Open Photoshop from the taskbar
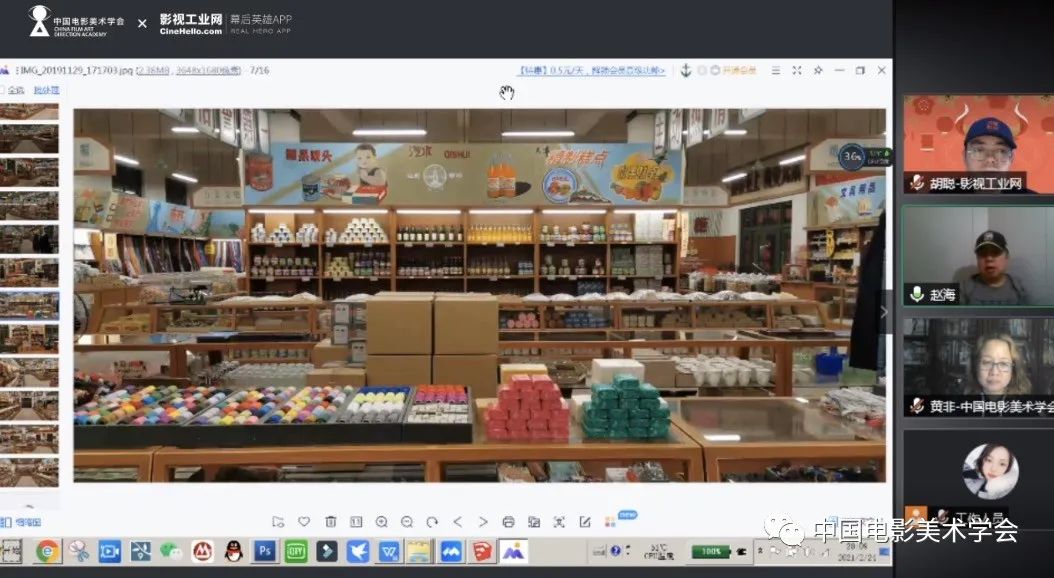 click(x=265, y=551)
